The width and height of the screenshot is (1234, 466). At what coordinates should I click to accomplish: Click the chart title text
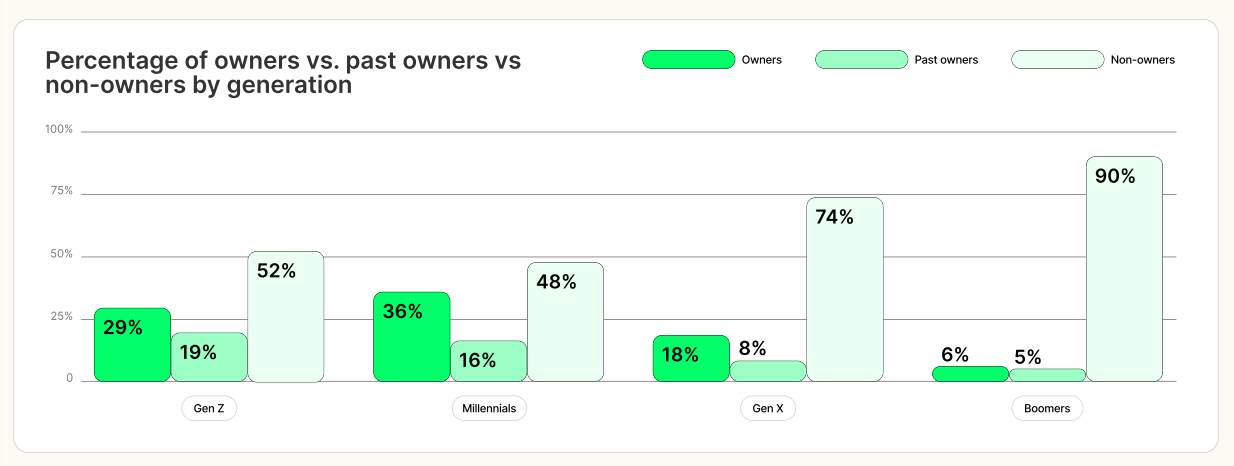point(283,72)
